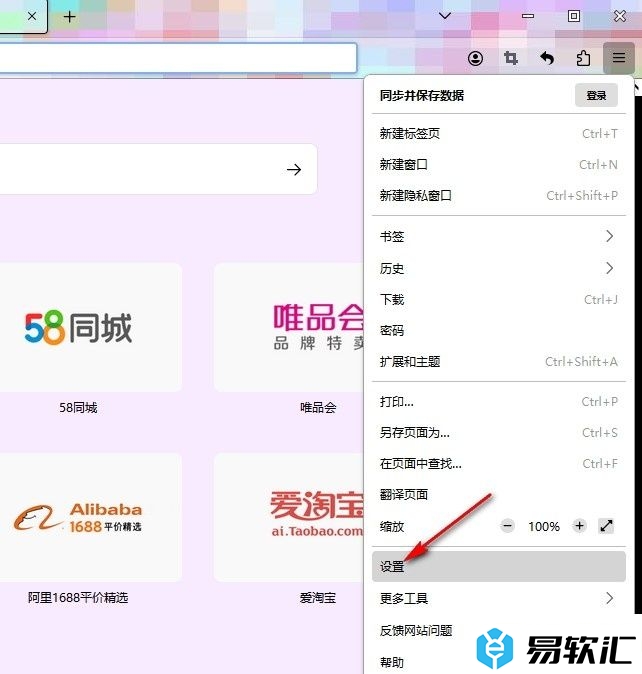Click in the browser address bar

pos(178,58)
